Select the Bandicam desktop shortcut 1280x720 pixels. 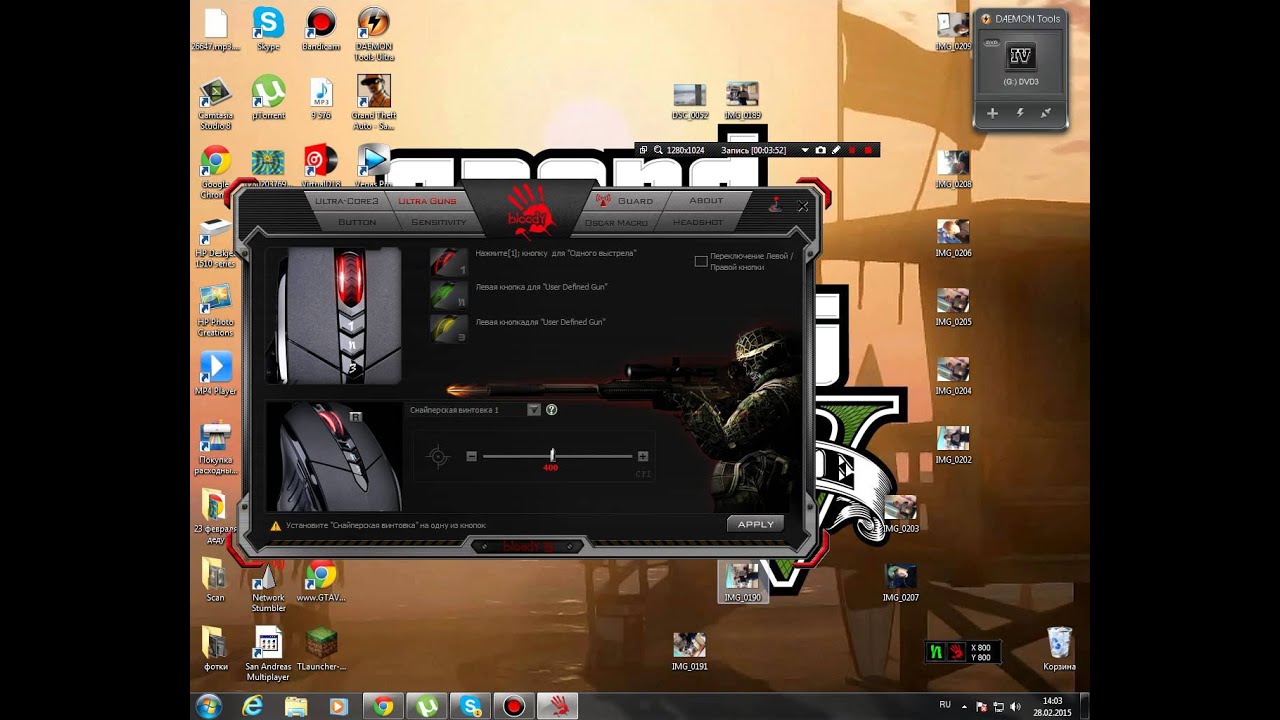(x=321, y=29)
